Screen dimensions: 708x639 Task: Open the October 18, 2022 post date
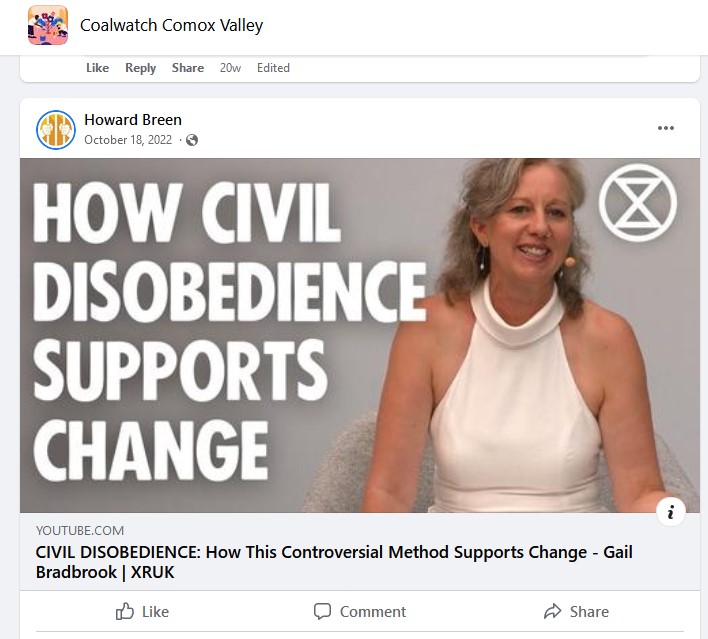click(x=128, y=140)
